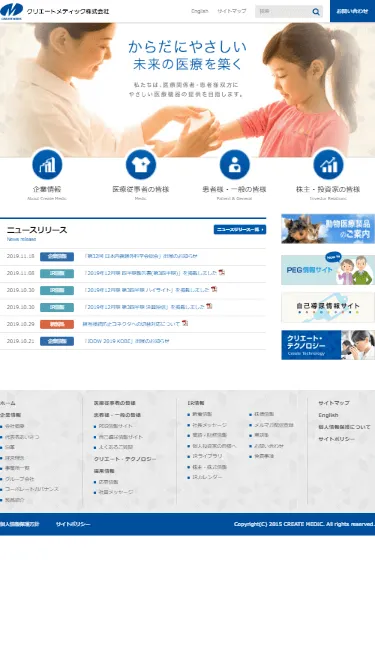The width and height of the screenshot is (375, 667).
Task: Click the 企業情報 label under the chart icon
Action: [x=47, y=189]
